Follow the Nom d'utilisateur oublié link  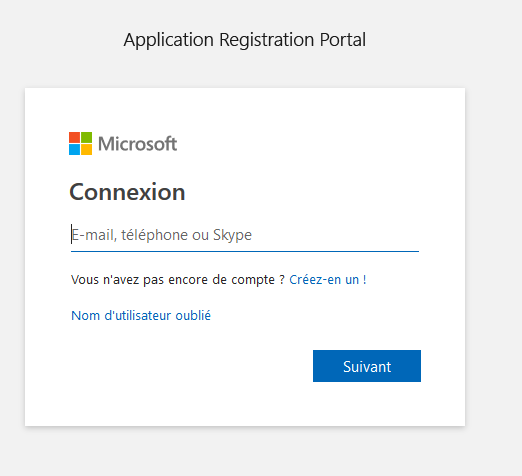[141, 315]
